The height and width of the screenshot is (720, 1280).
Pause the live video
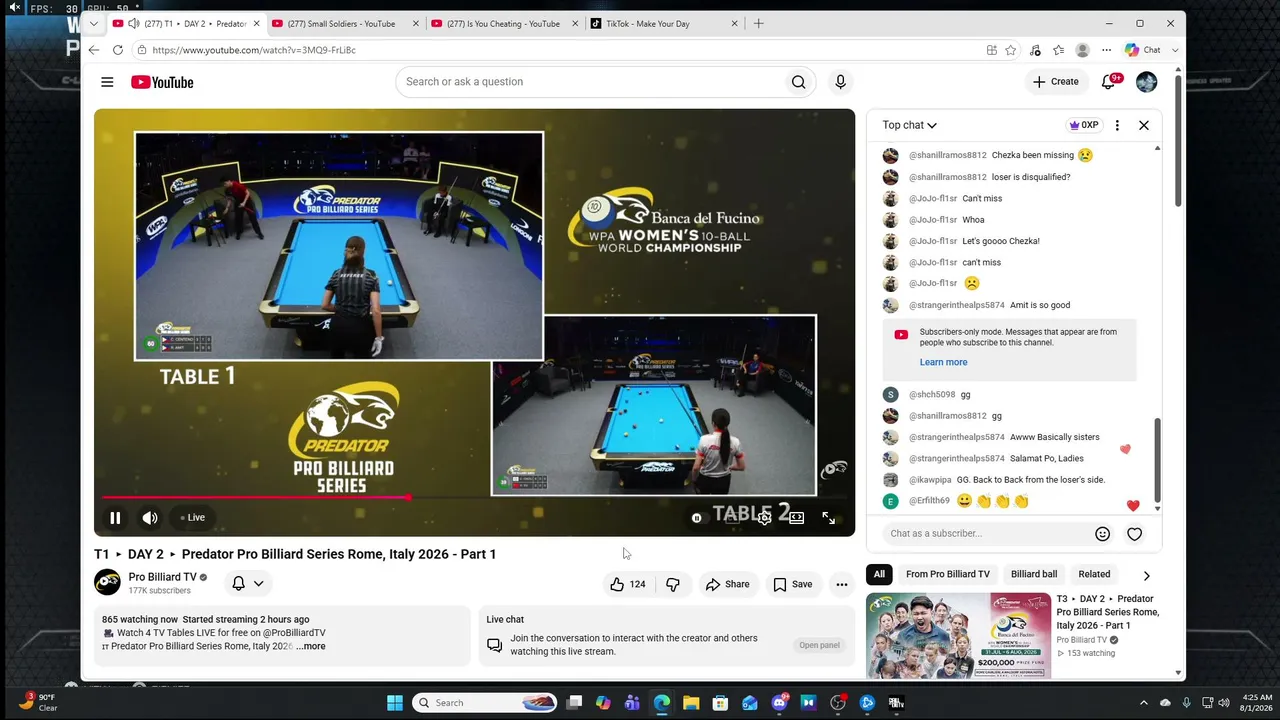pyautogui.click(x=115, y=518)
